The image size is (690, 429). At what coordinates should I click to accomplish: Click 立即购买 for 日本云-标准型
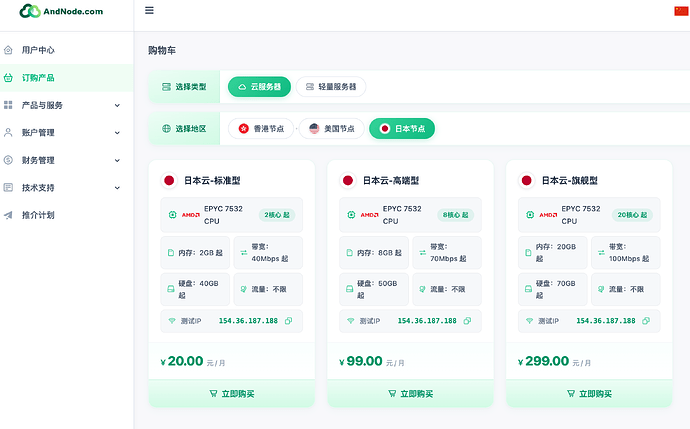[232, 394]
